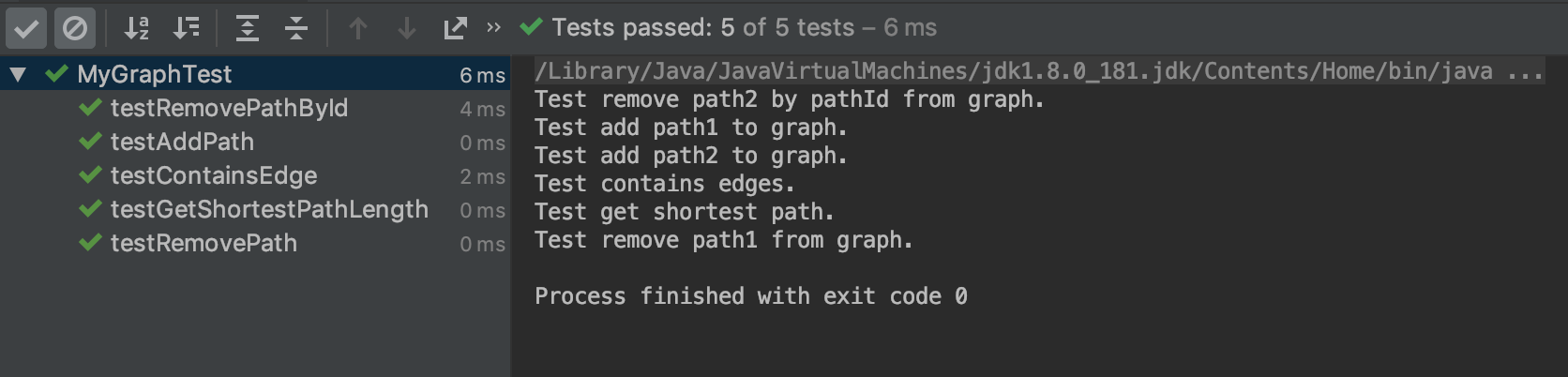Image resolution: width=1568 pixels, height=377 pixels.
Task: Select the testRemovePath test
Action: [204, 244]
